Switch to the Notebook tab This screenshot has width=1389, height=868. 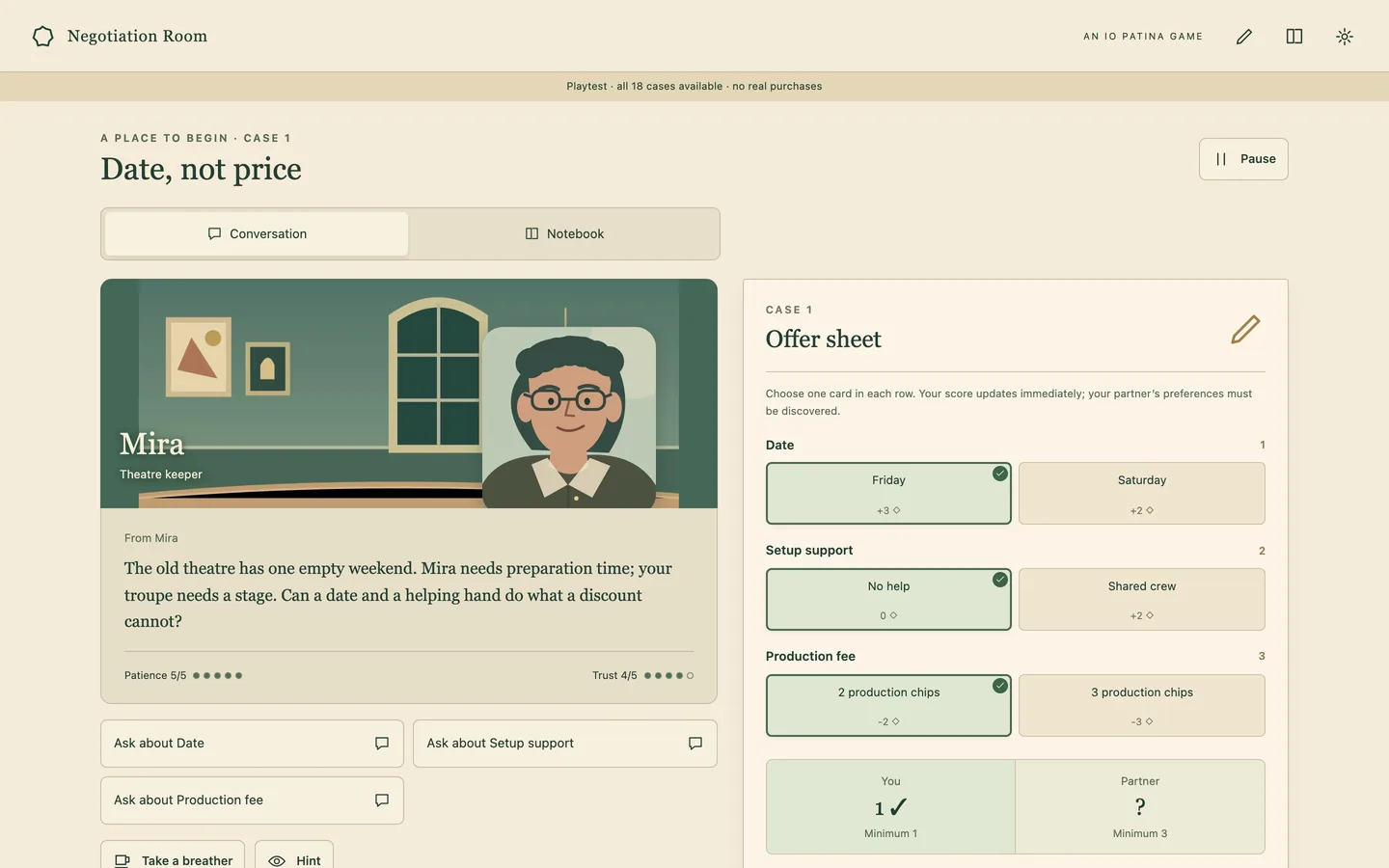[564, 234]
